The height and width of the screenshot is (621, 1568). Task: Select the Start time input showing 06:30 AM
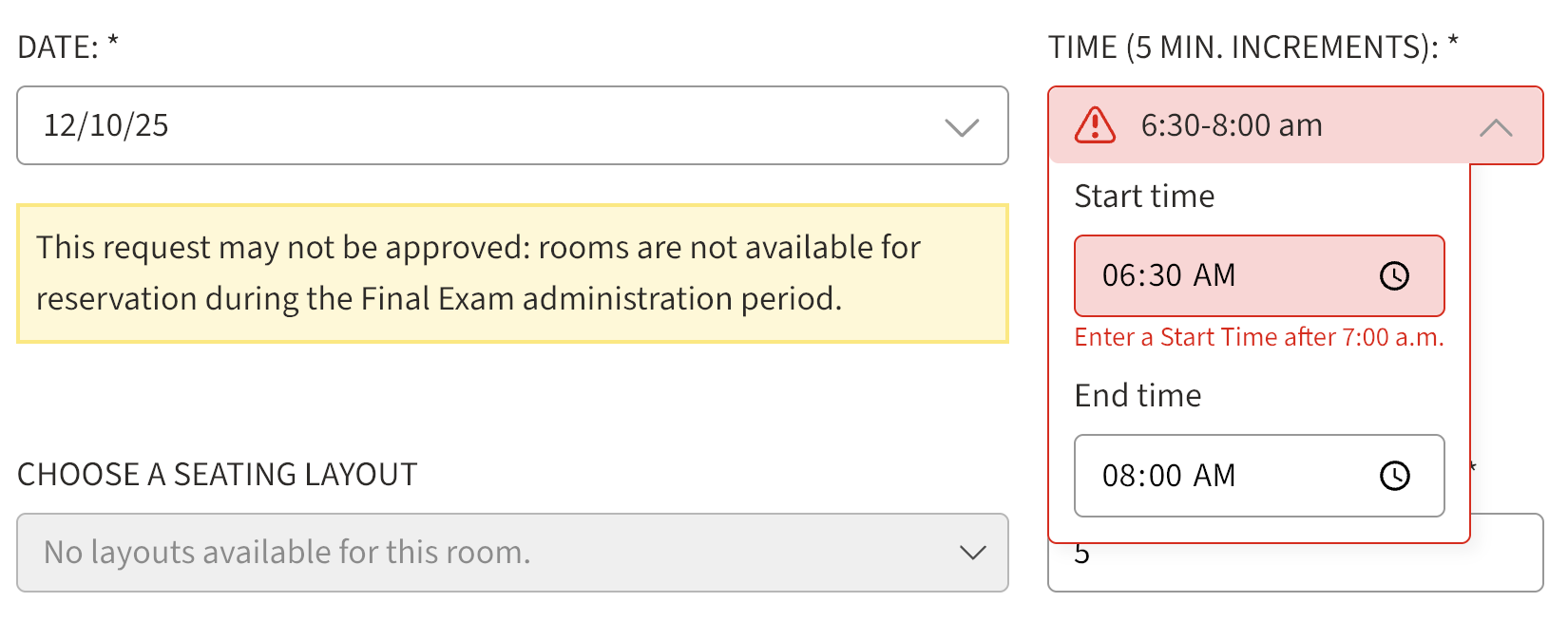click(1235, 276)
